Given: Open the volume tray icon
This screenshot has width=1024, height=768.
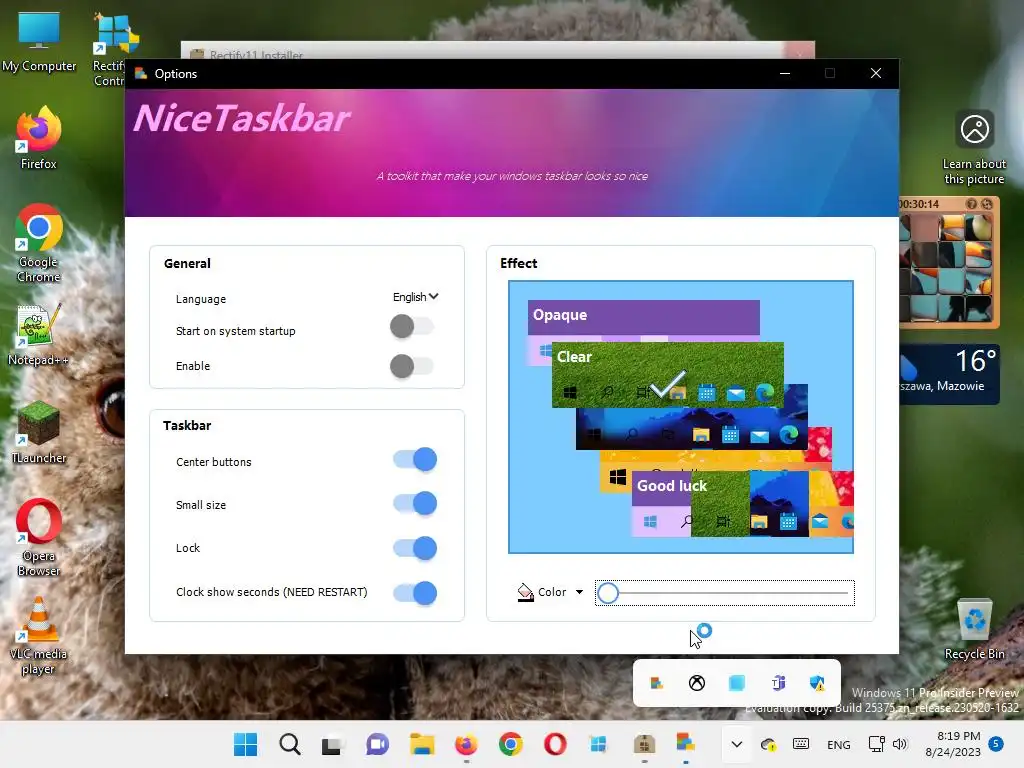Looking at the screenshot, I should (x=900, y=744).
